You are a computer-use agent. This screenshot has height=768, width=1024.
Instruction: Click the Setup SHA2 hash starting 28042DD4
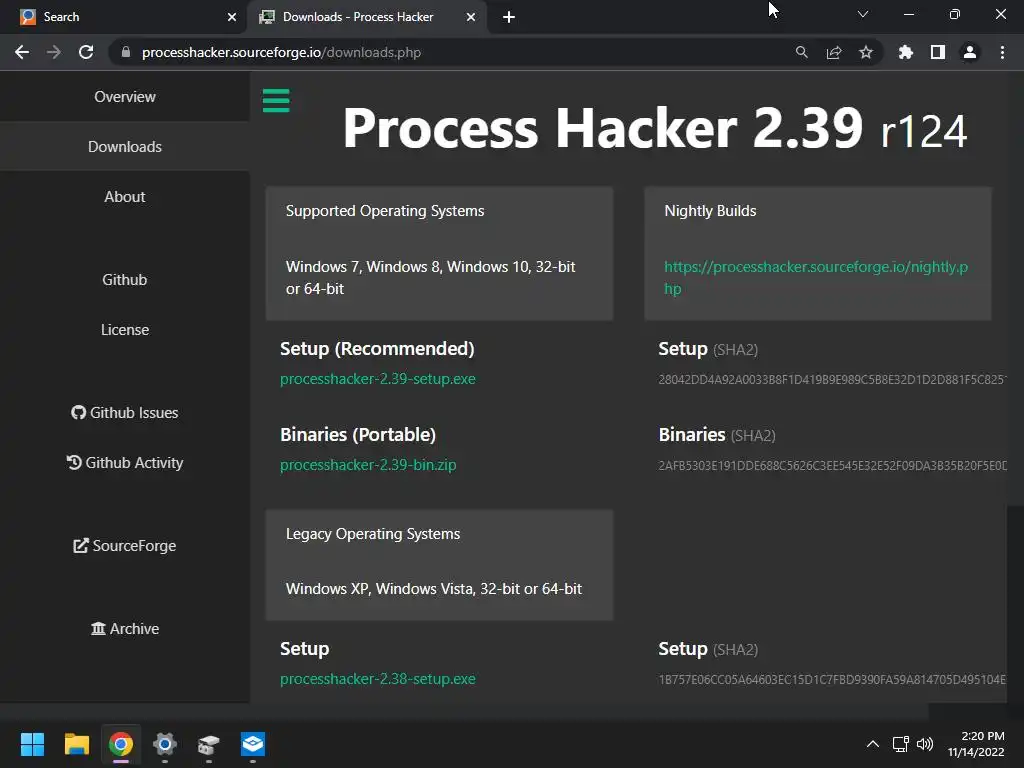pyautogui.click(x=832, y=379)
